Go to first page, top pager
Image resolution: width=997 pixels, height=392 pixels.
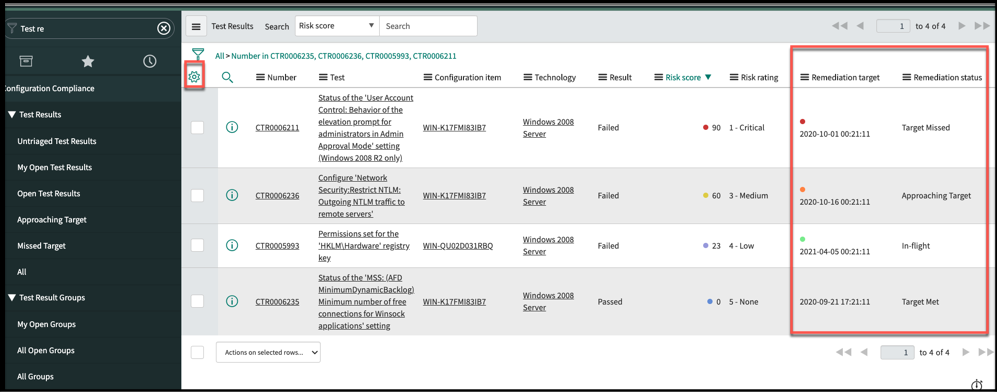click(x=839, y=26)
